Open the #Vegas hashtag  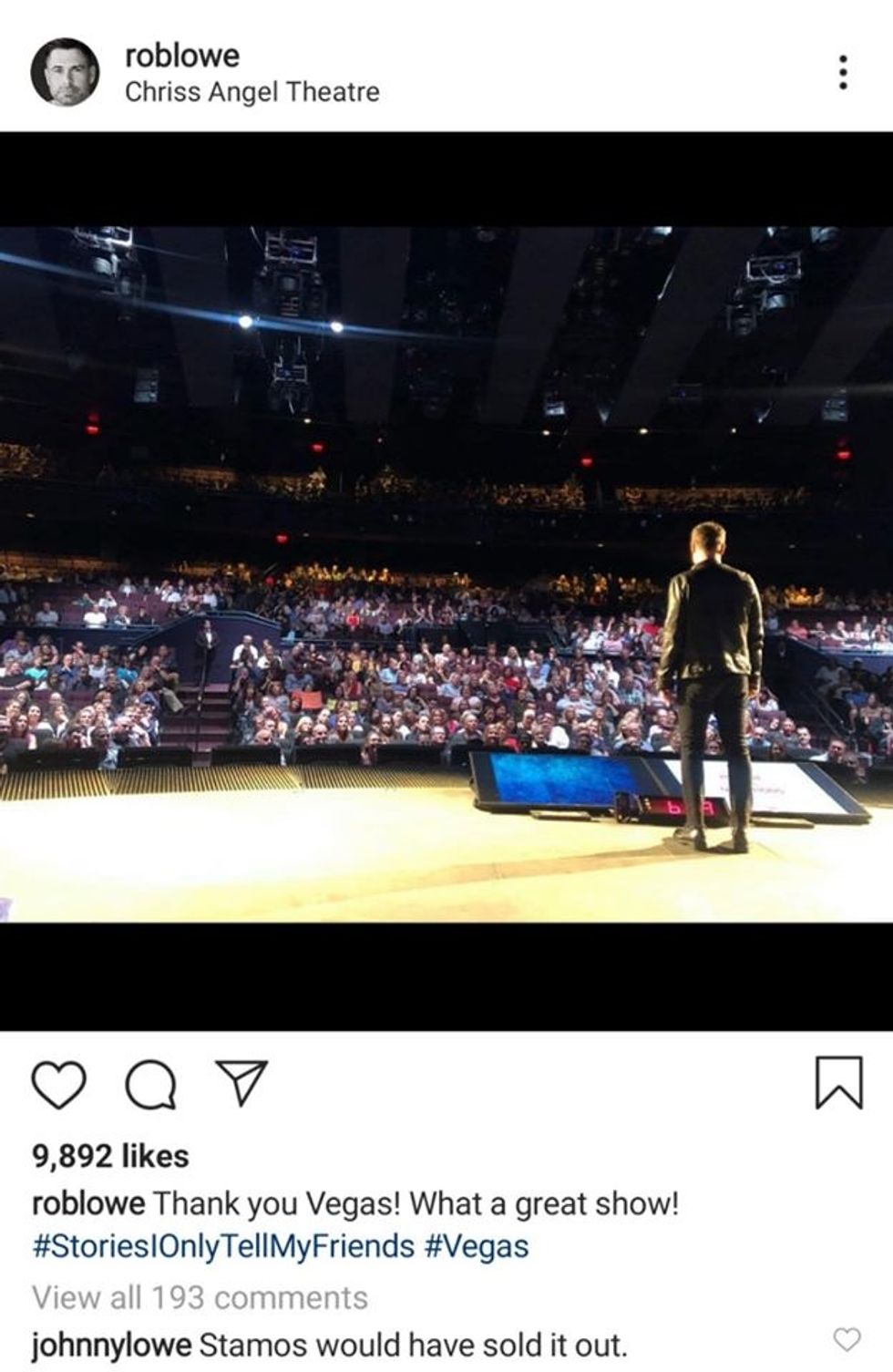477,1246
